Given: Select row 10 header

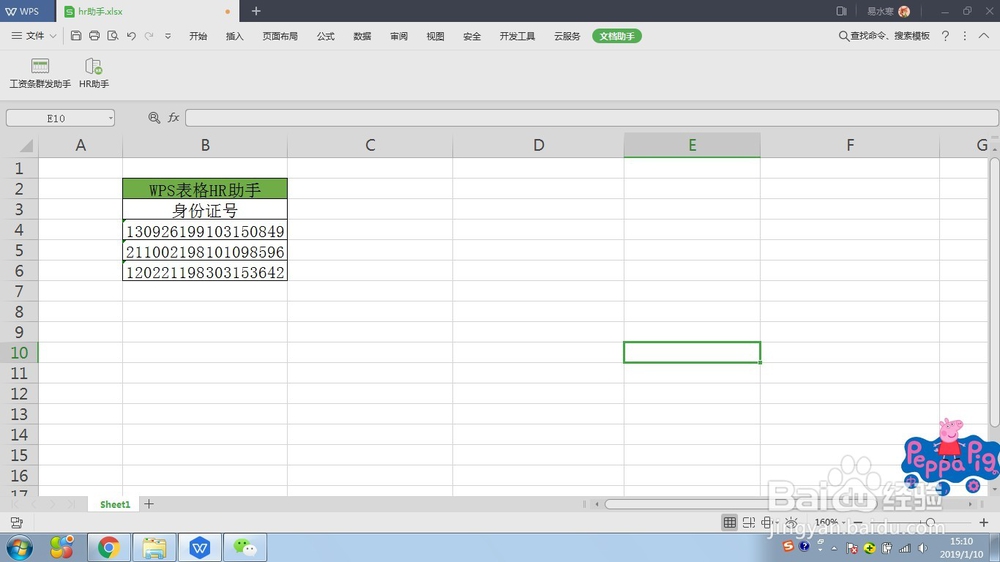Looking at the screenshot, I should pos(19,353).
